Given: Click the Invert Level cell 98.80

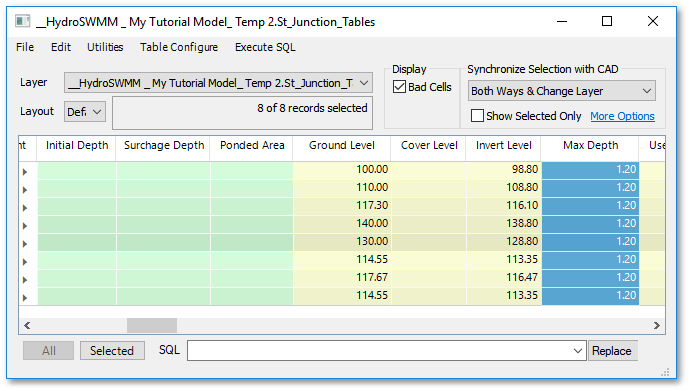Looking at the screenshot, I should pos(504,170).
